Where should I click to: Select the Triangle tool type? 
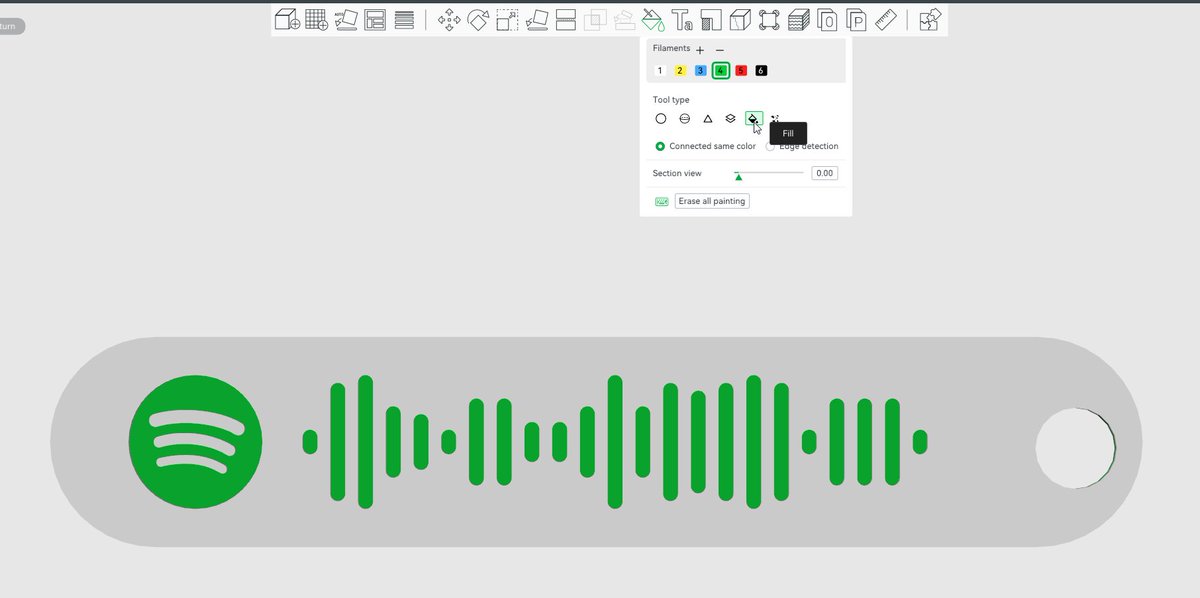[708, 118]
